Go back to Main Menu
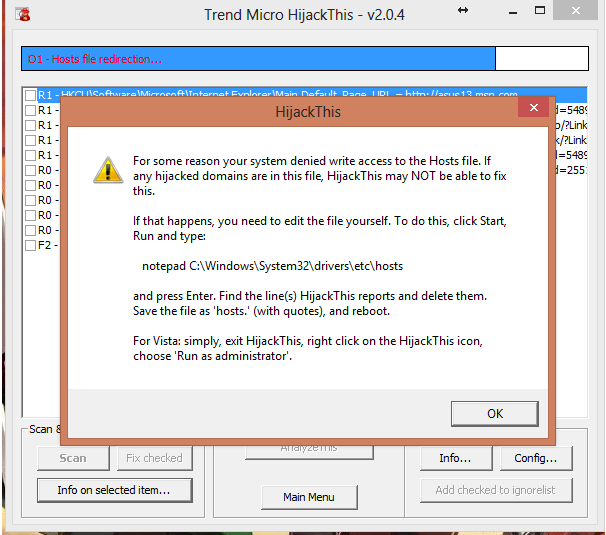The image size is (606, 535). click(309, 497)
